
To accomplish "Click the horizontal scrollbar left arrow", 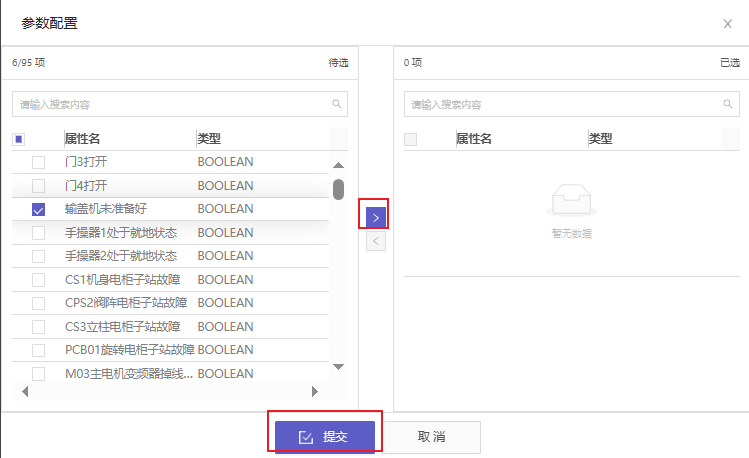I will tap(25, 392).
